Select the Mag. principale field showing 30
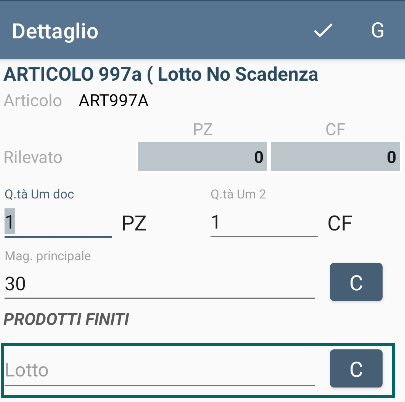Screen dimensions: 405x402 [x=160, y=283]
